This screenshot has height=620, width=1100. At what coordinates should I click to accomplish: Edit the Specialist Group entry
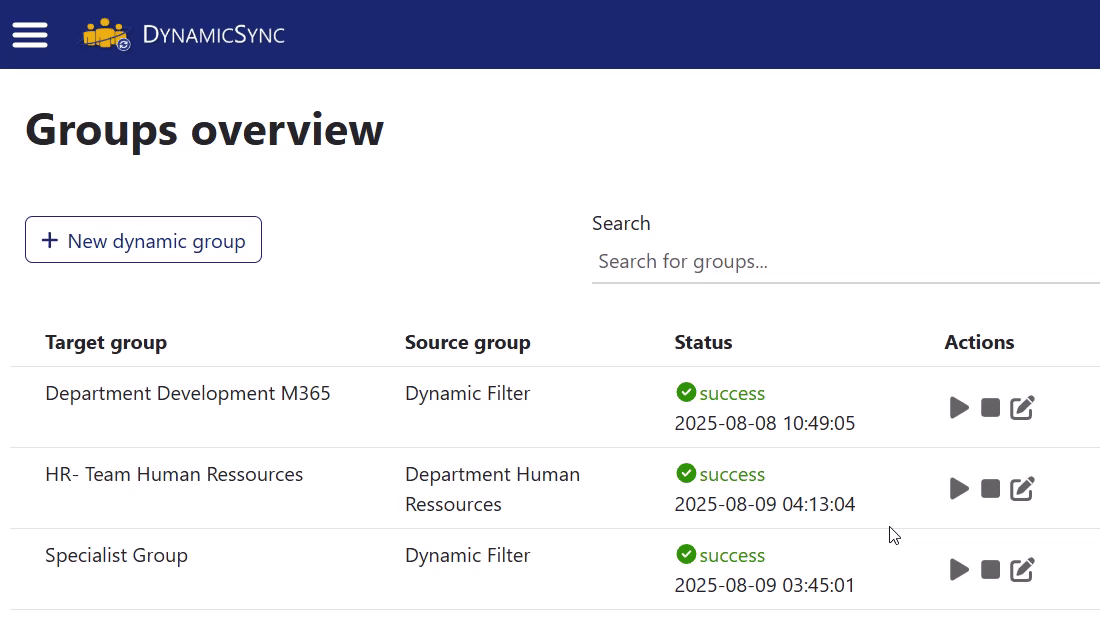(1022, 569)
